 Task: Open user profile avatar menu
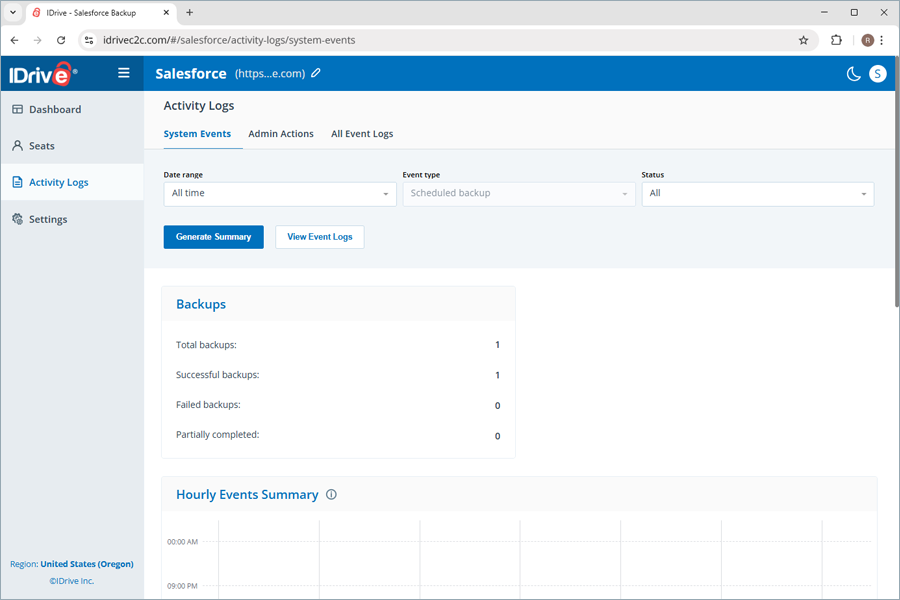[877, 73]
